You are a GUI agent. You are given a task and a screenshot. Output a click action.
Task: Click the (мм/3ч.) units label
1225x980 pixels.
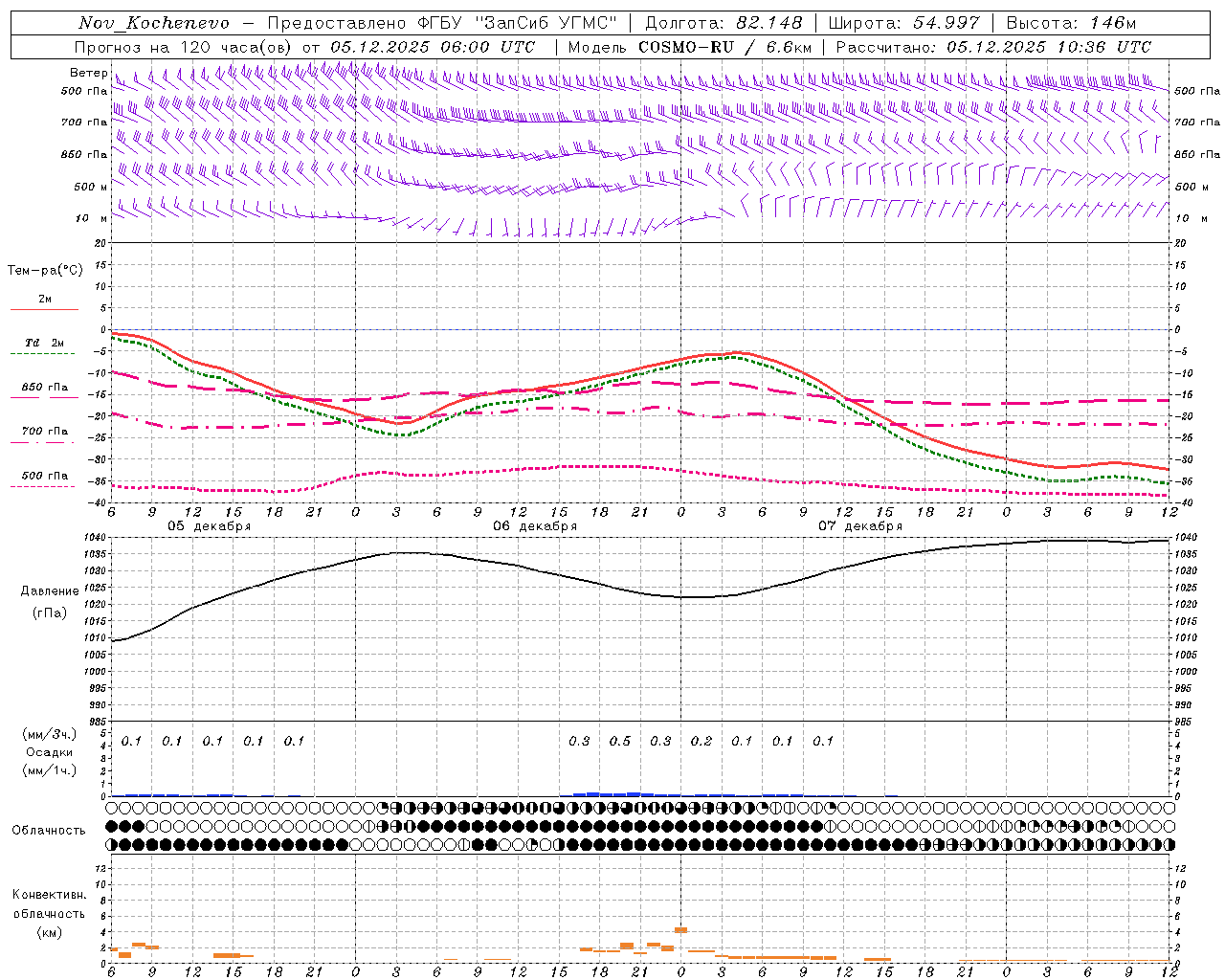[x=49, y=735]
